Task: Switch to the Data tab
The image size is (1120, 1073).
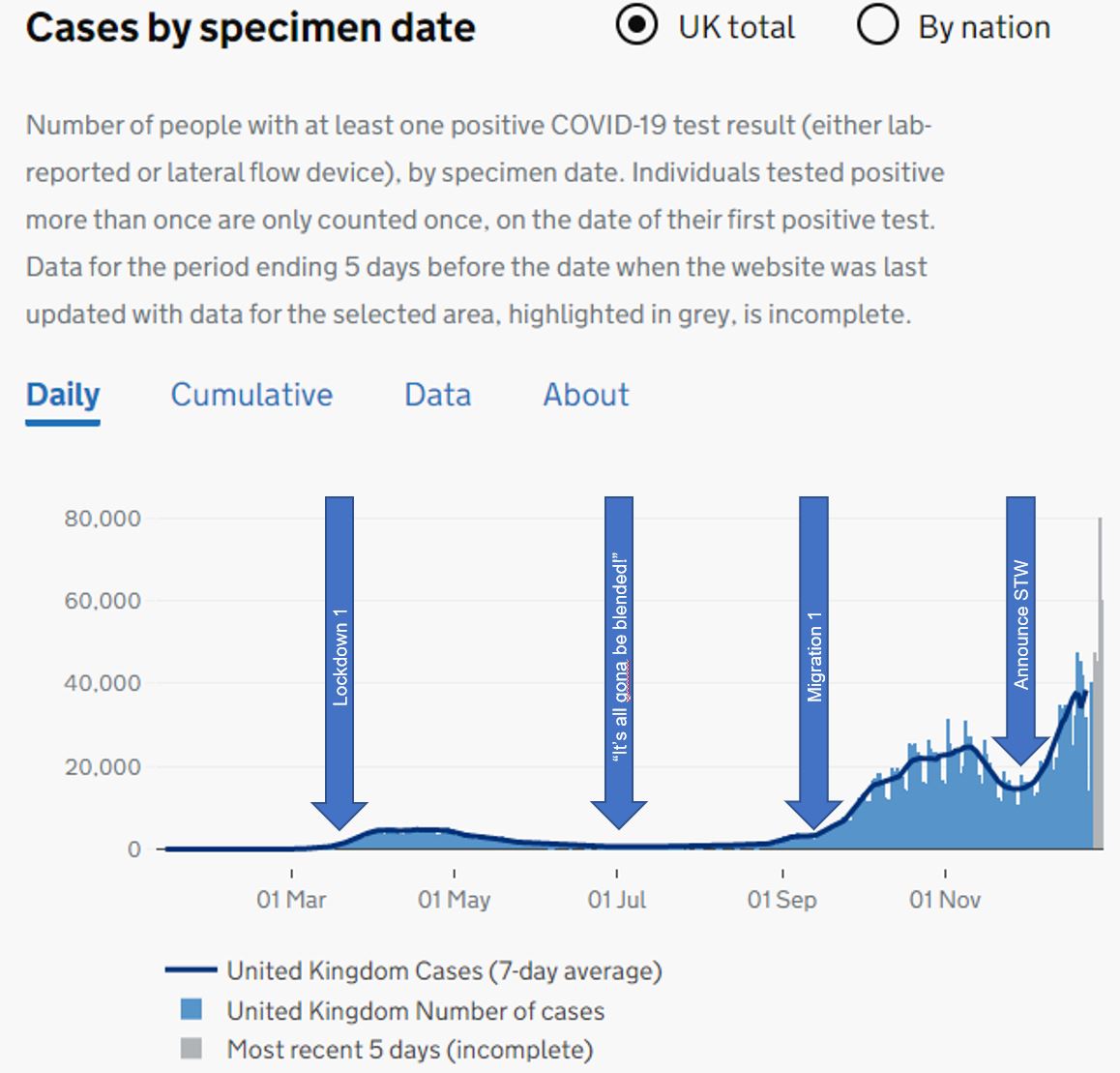Action: (437, 395)
